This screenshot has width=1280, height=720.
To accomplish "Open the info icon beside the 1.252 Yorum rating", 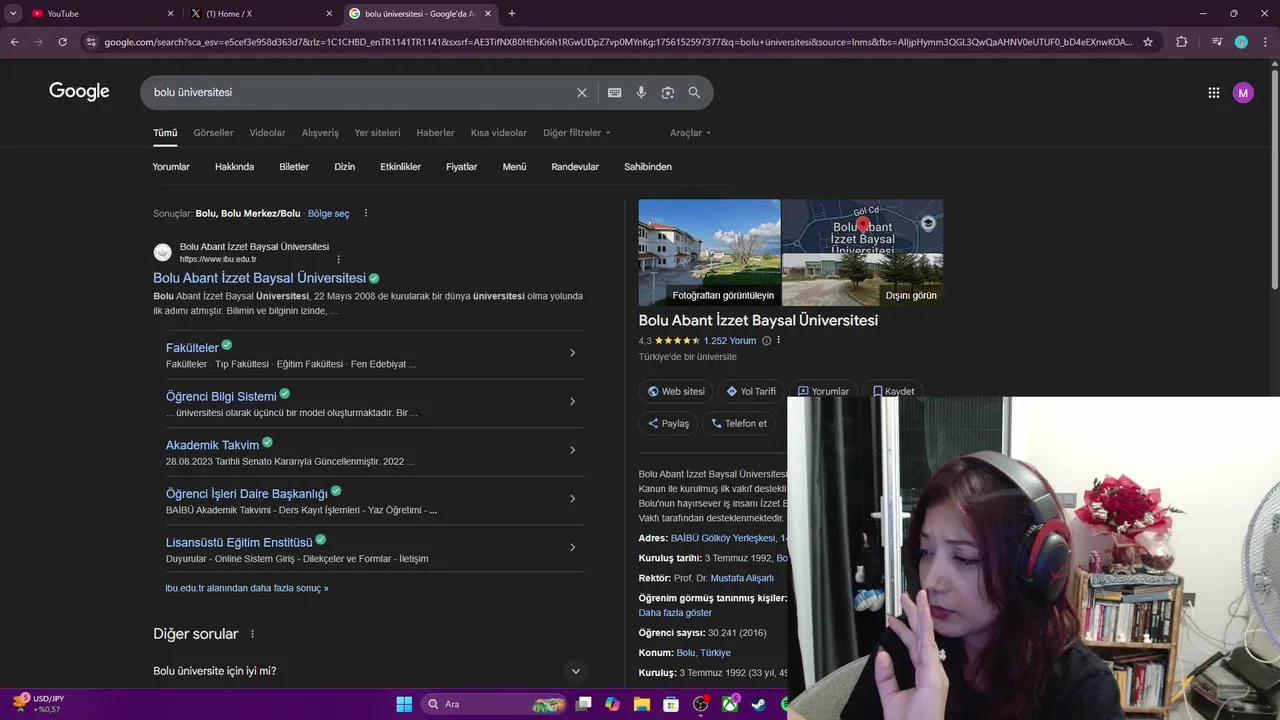I will point(767,340).
